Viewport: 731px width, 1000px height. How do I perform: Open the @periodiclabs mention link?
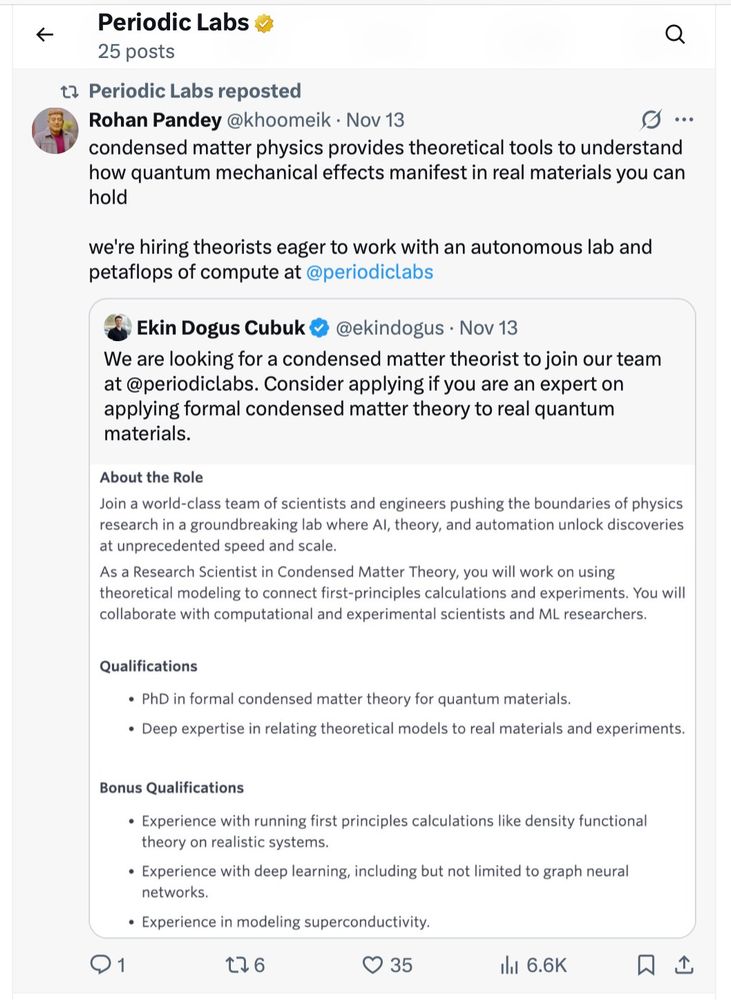(x=370, y=272)
